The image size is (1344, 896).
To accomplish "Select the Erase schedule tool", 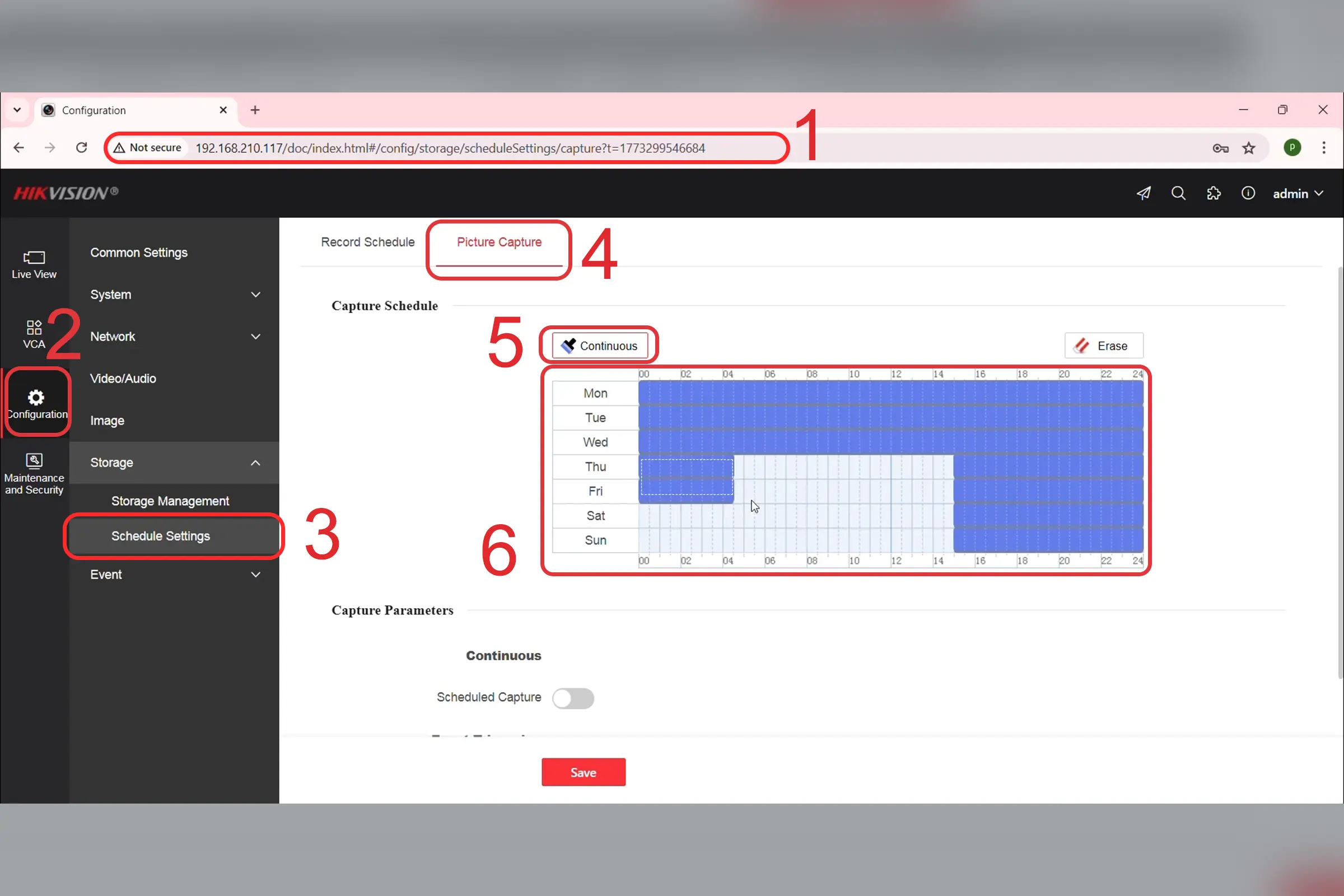I will click(x=1103, y=346).
